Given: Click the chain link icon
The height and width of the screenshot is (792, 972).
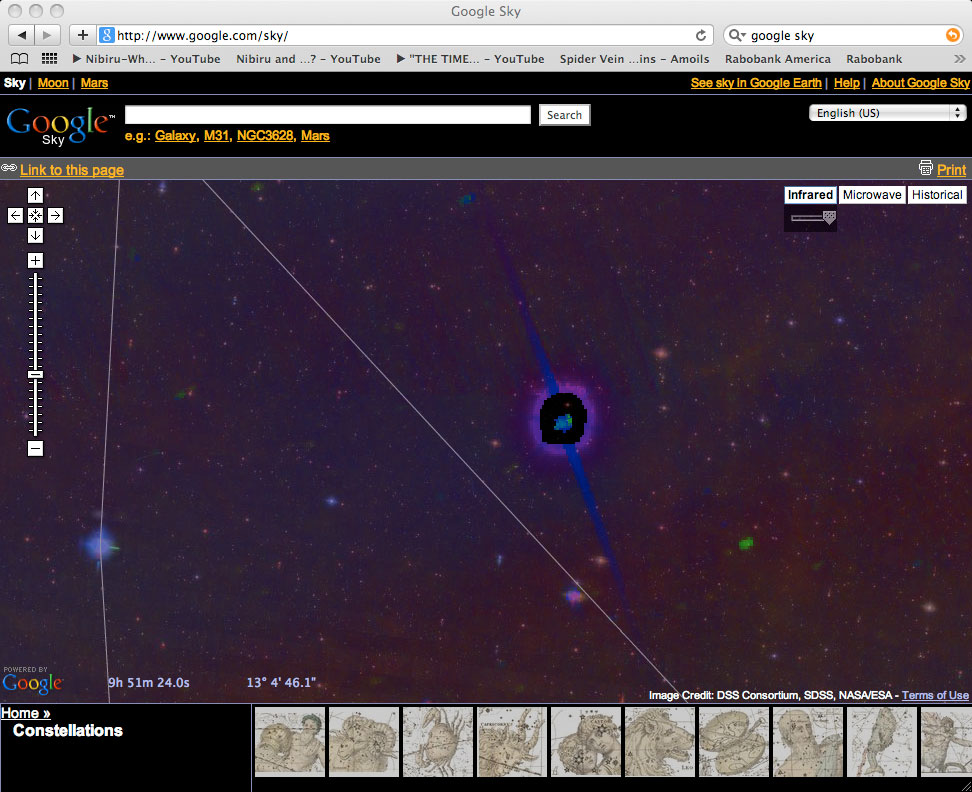Looking at the screenshot, I should (x=9, y=168).
